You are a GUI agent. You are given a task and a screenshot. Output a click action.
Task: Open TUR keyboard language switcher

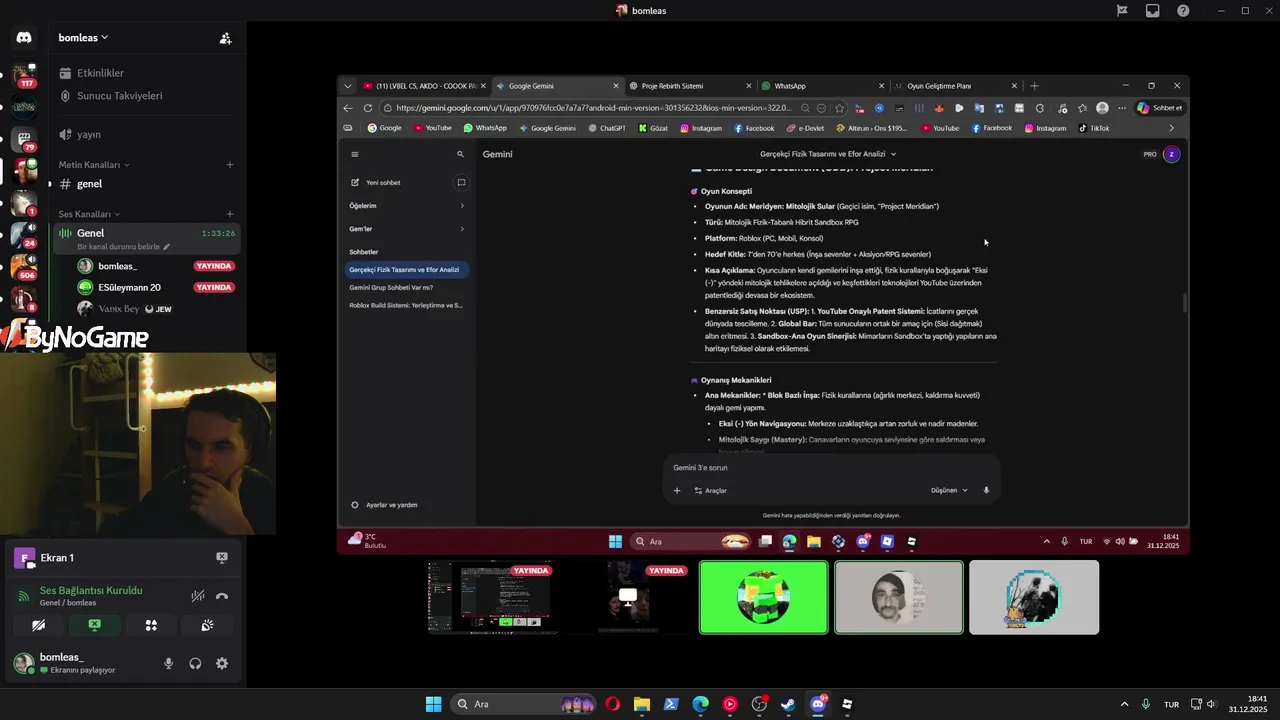click(1171, 704)
